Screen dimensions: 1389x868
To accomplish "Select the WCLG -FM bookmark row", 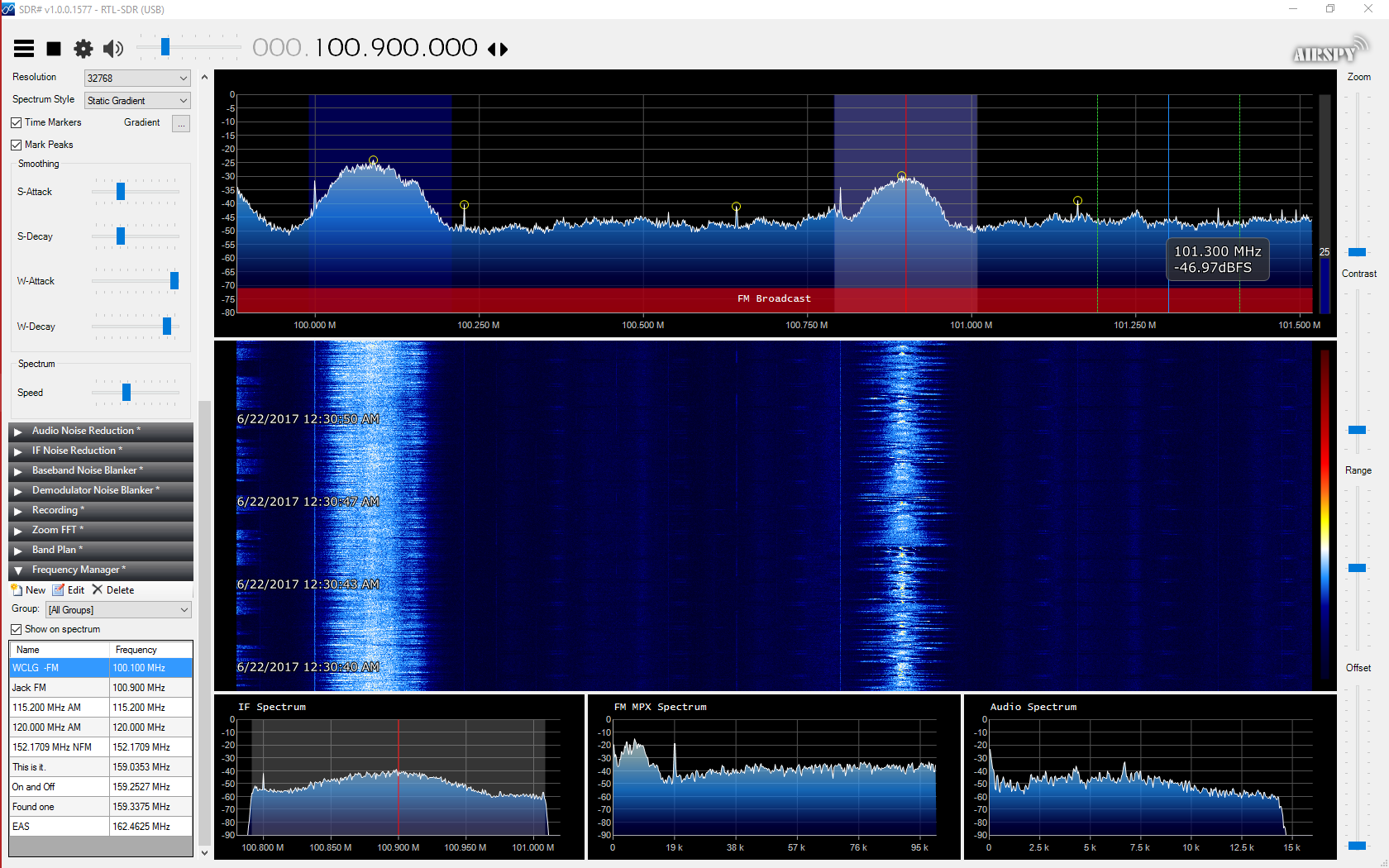I will click(x=101, y=668).
